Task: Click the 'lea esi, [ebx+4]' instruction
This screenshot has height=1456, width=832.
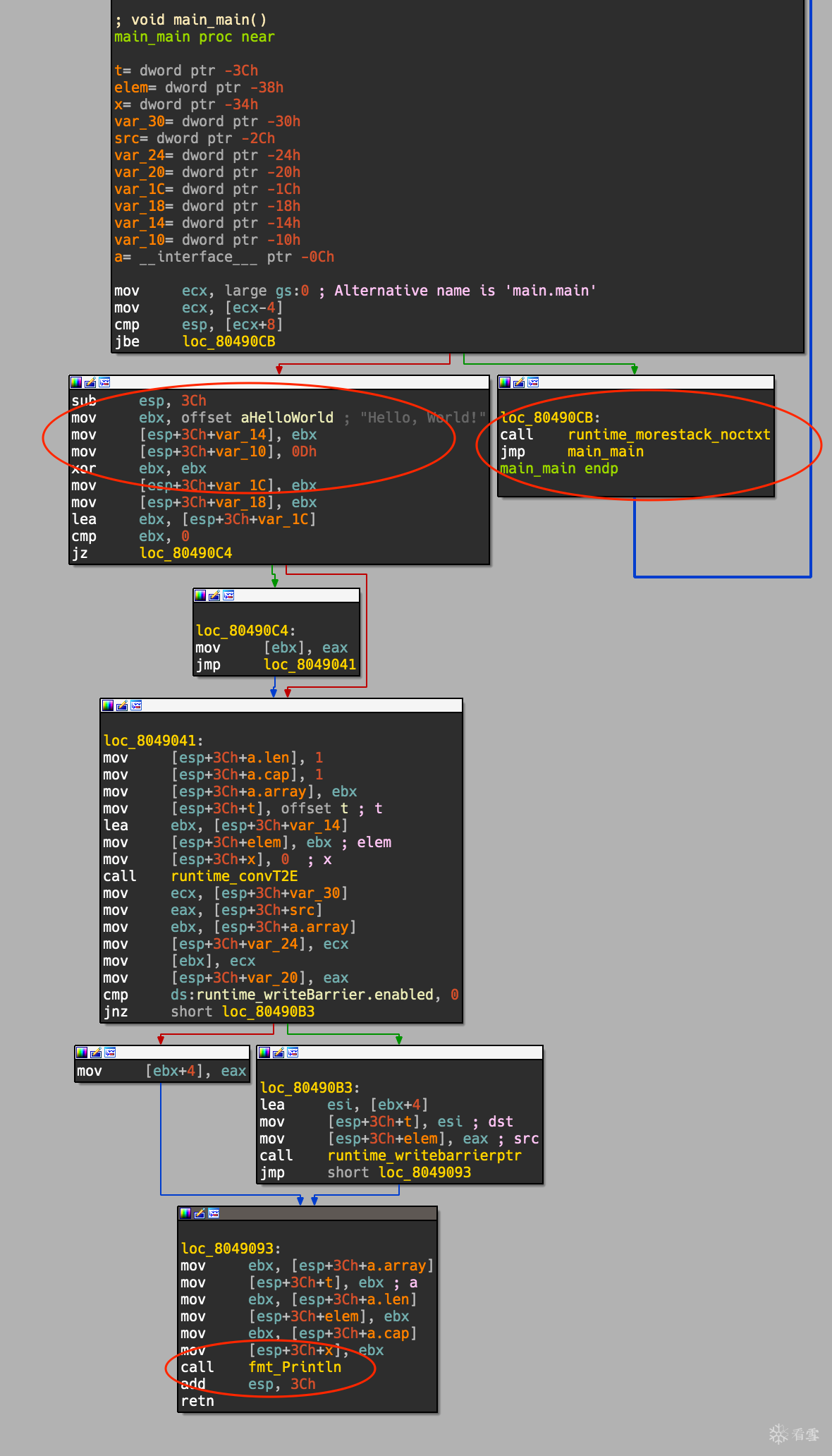Action: tap(344, 1105)
